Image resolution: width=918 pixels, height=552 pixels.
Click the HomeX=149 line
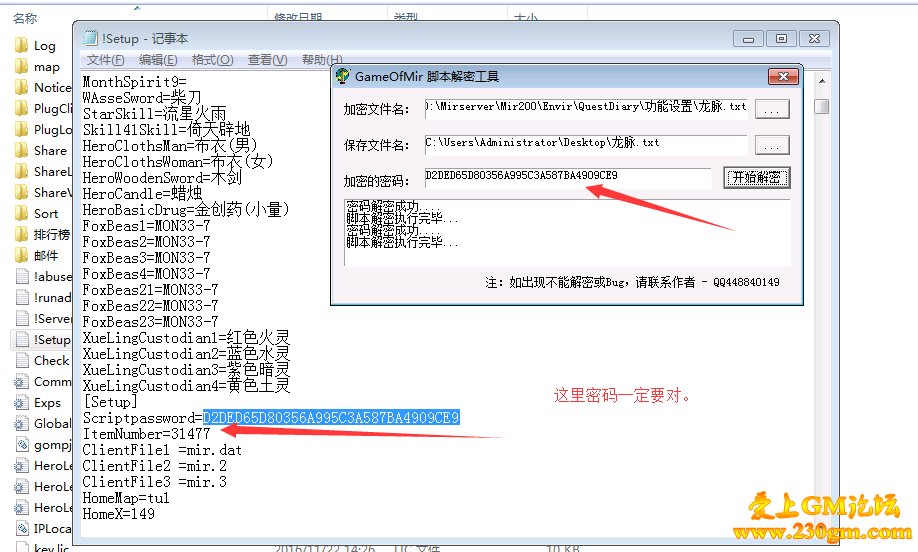pos(119,514)
